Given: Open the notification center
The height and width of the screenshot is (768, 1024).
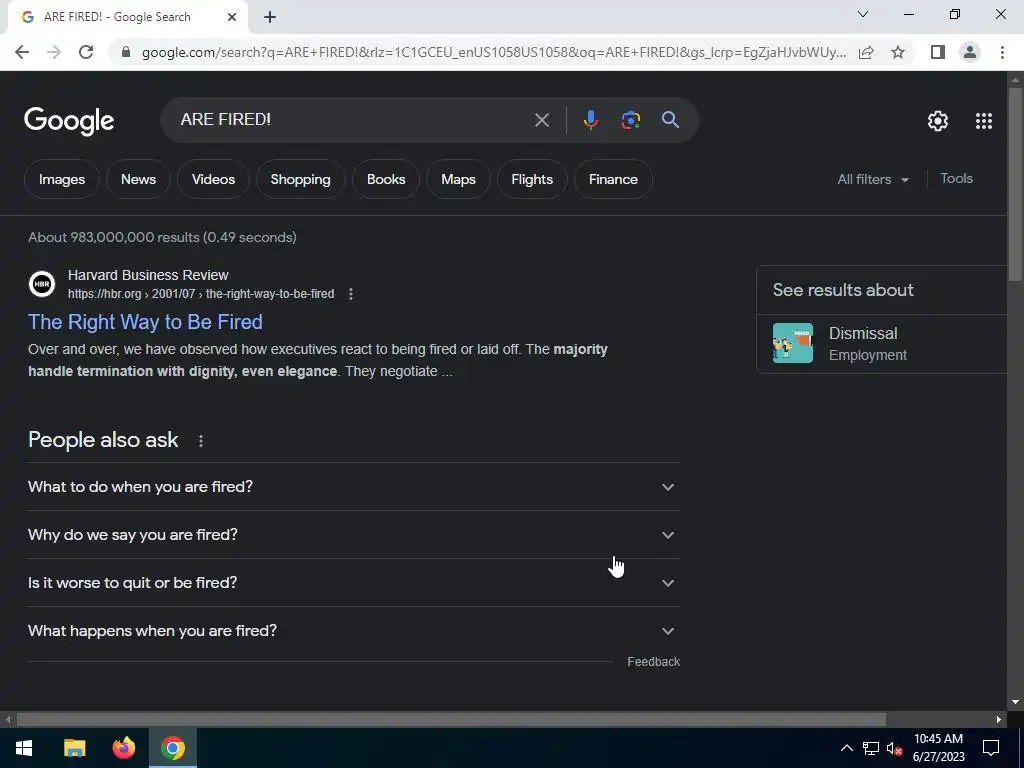Looking at the screenshot, I should (991, 748).
